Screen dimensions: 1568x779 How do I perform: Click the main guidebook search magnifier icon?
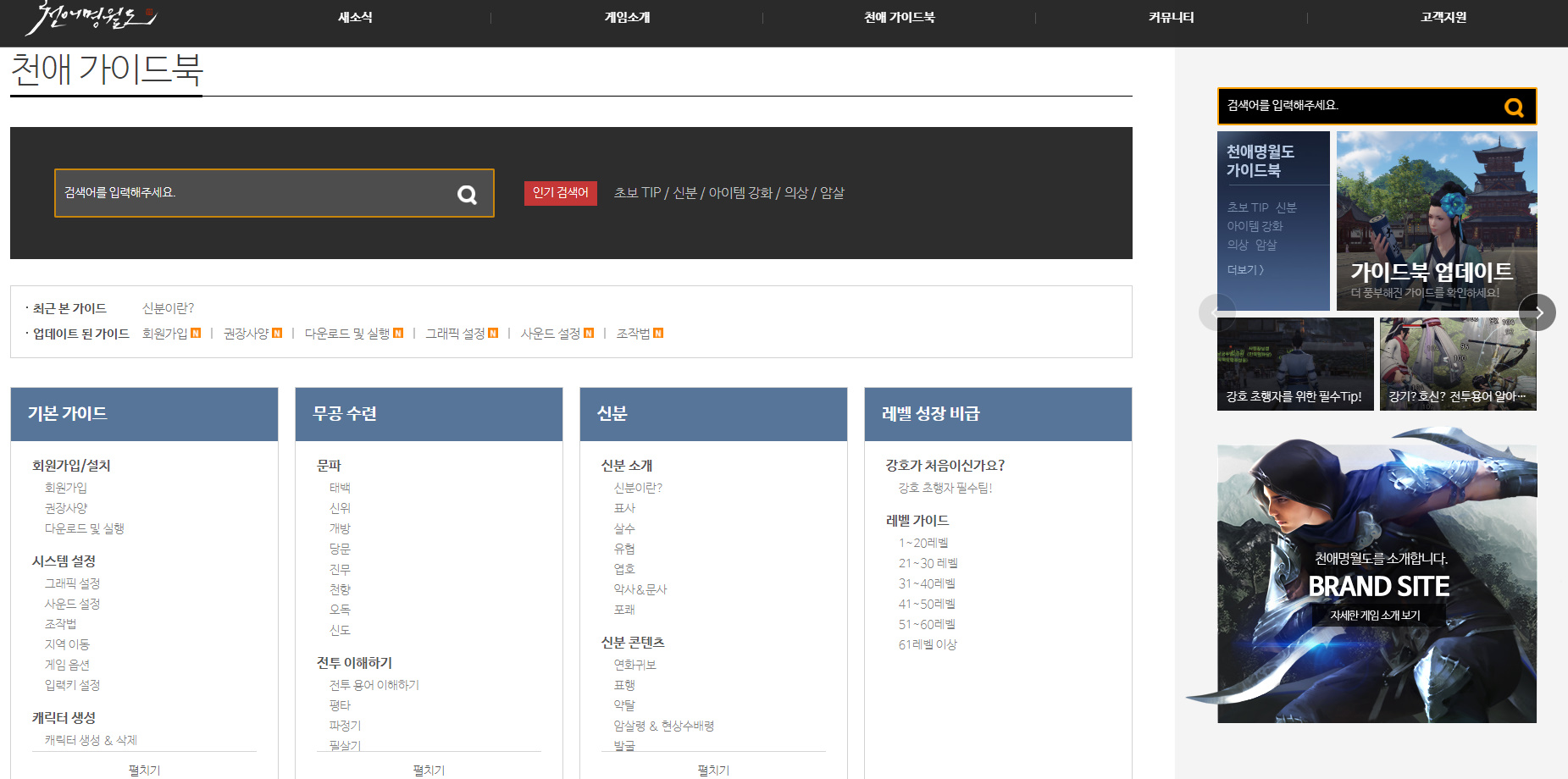click(x=467, y=195)
